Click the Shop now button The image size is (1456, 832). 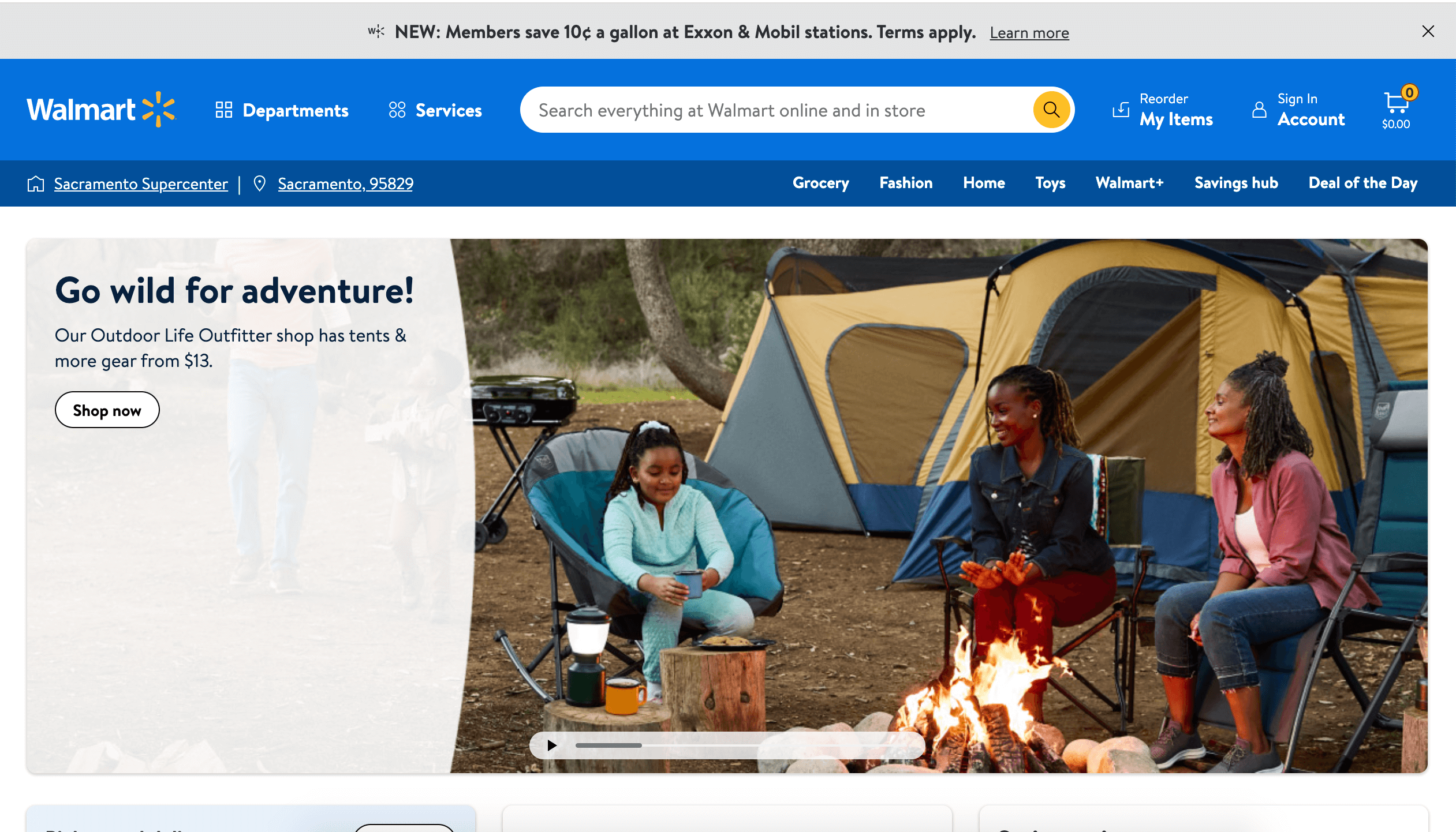tap(107, 410)
